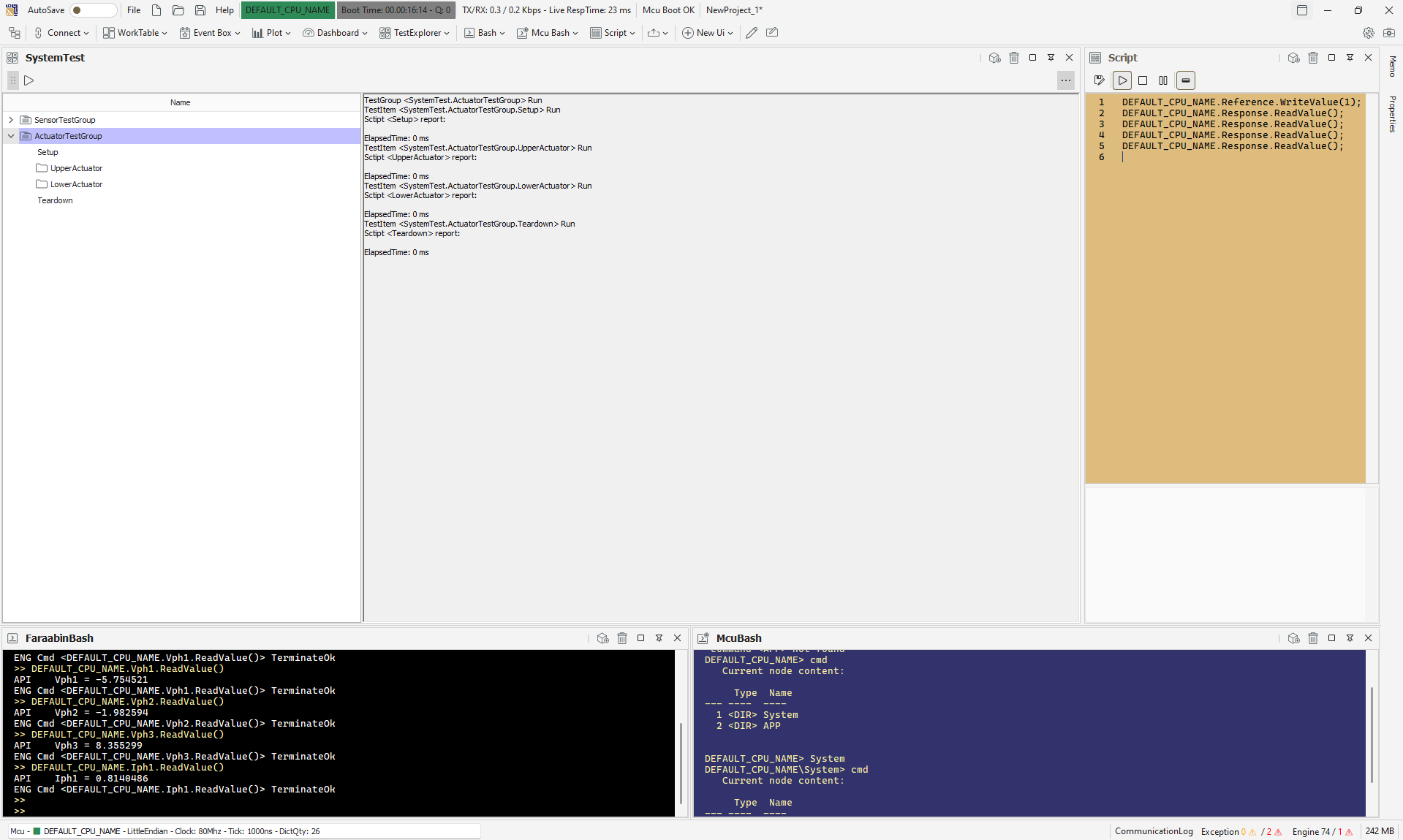Click the Exception counter in status bar
The width and height of the screenshot is (1403, 840).
(x=1241, y=831)
